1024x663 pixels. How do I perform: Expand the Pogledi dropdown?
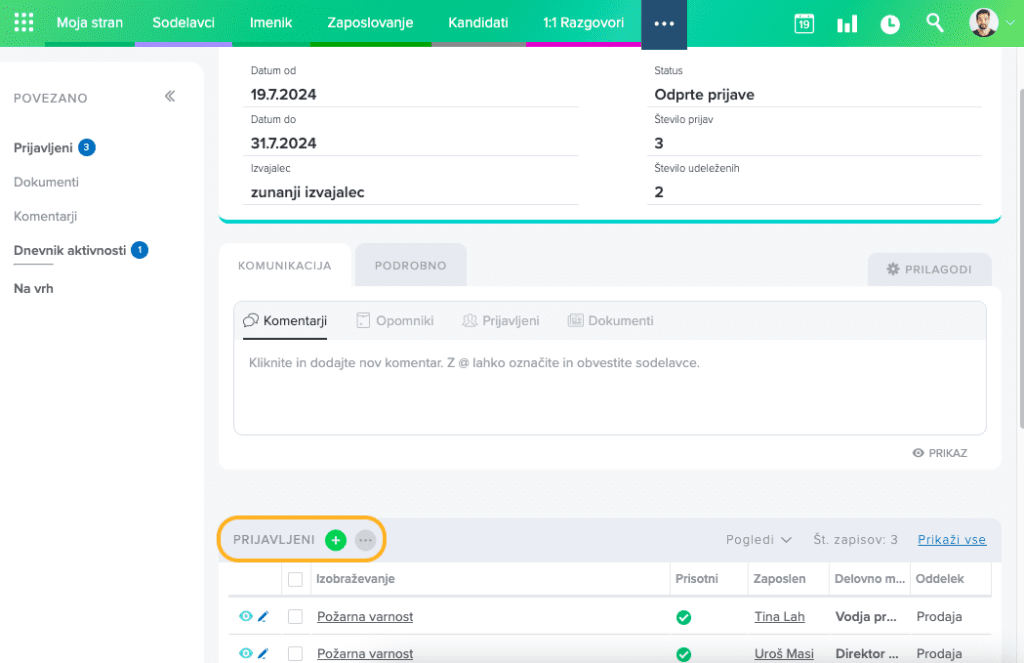pos(758,540)
